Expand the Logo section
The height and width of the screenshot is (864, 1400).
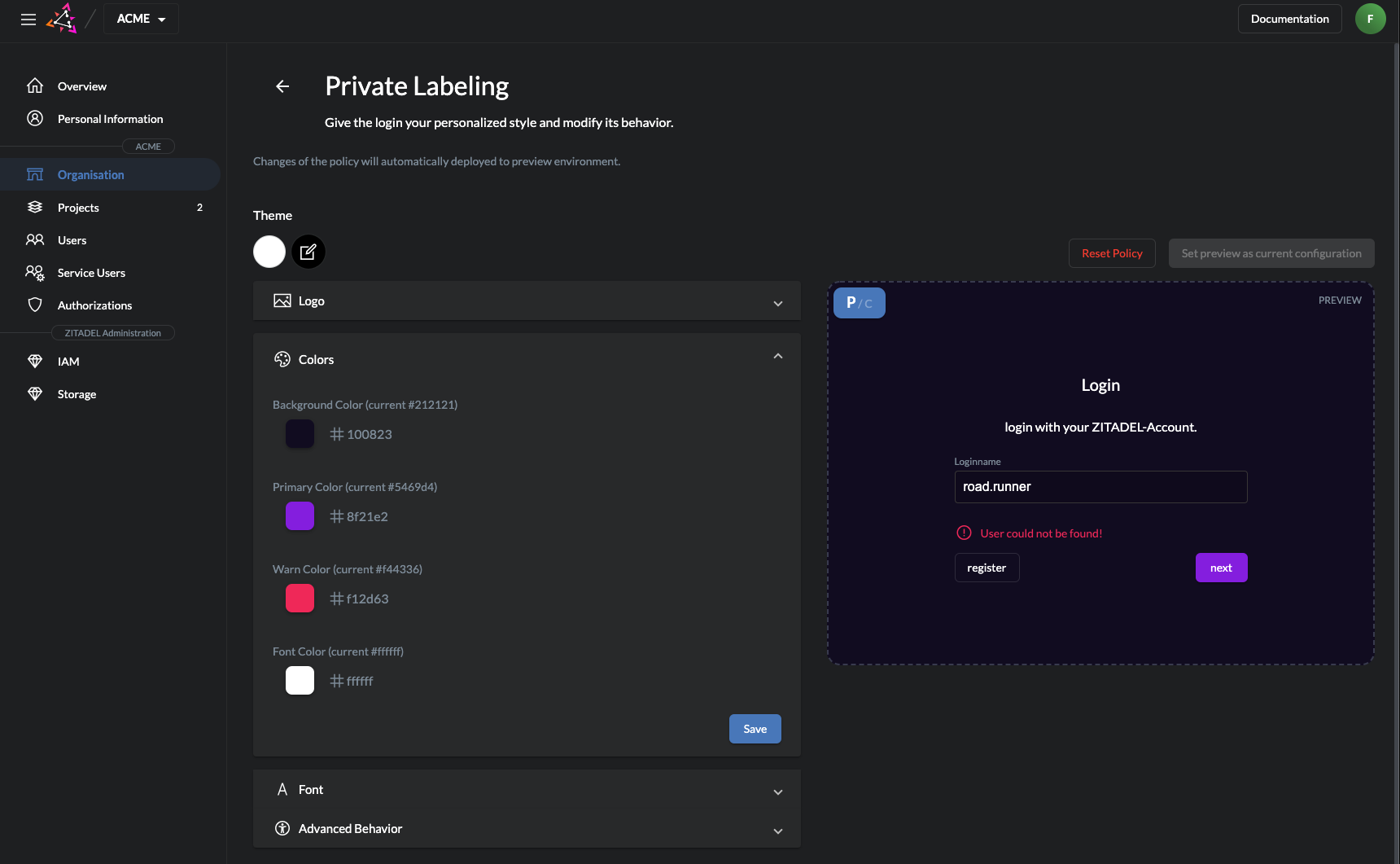coord(527,301)
